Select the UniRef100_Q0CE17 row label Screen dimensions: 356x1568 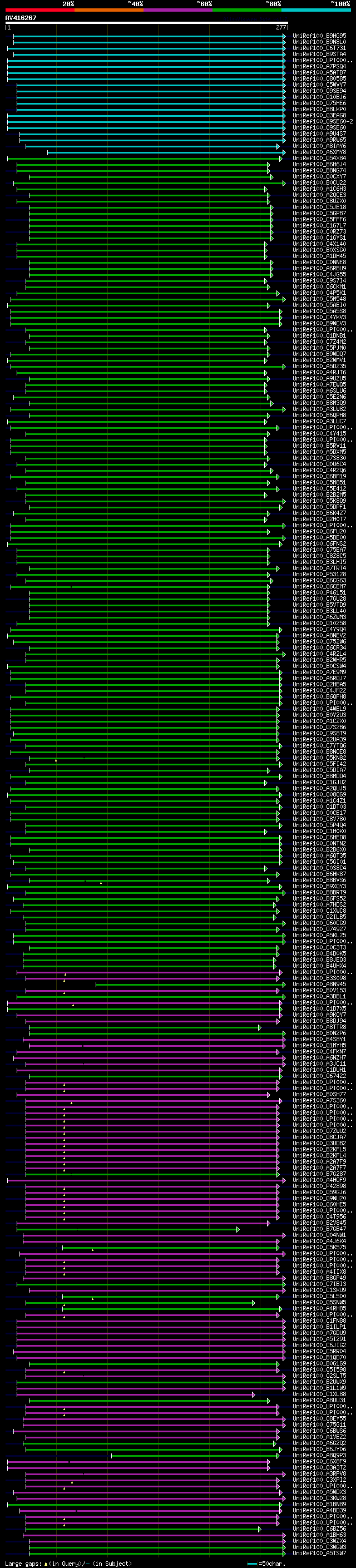(319, 813)
